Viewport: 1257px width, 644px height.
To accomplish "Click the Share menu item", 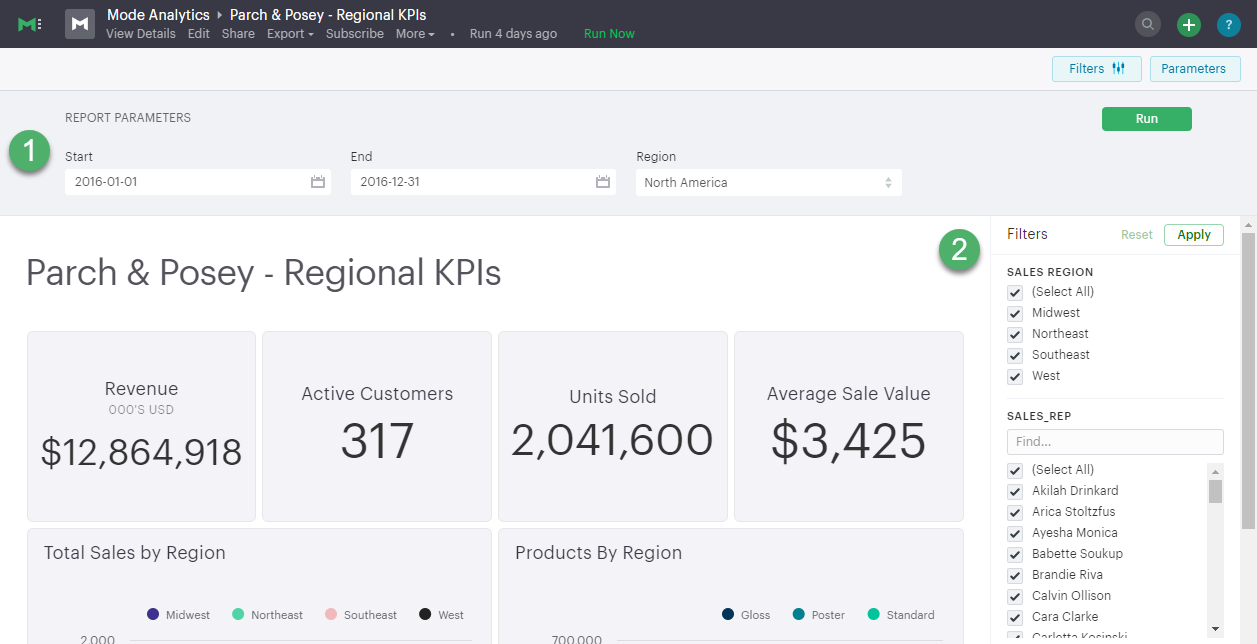I will click(x=238, y=34).
